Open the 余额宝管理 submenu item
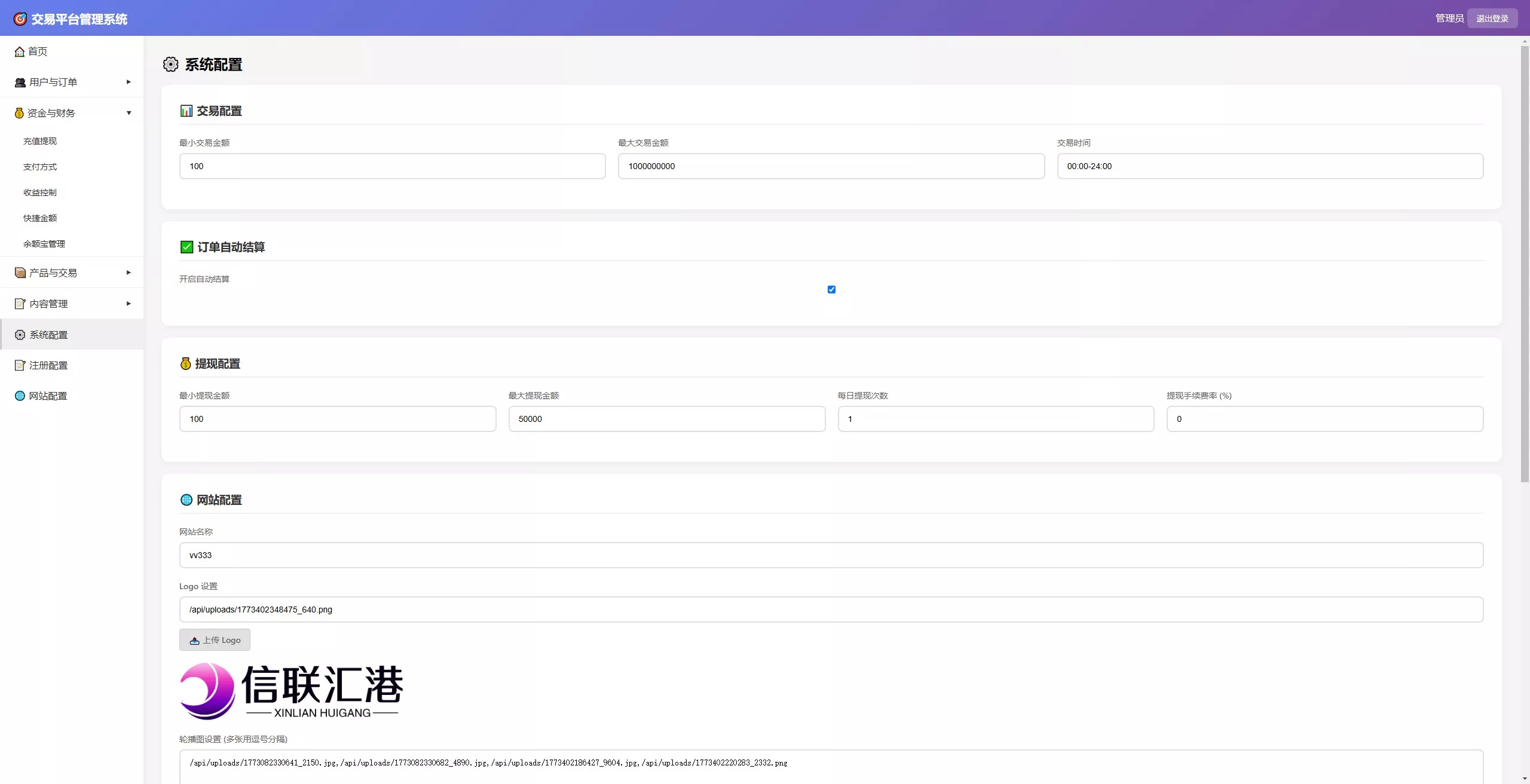The image size is (1530, 784). point(44,244)
